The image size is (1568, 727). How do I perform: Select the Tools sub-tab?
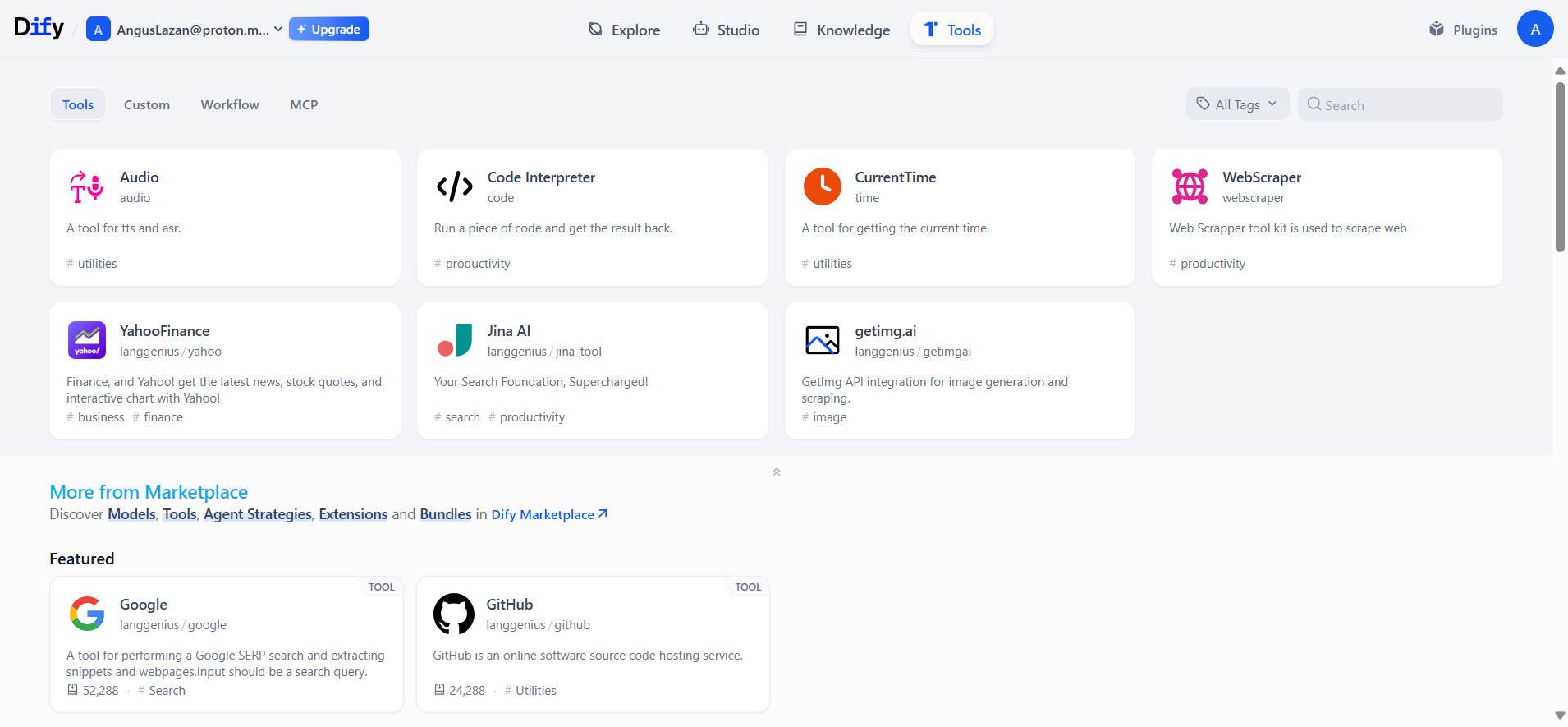tap(78, 104)
